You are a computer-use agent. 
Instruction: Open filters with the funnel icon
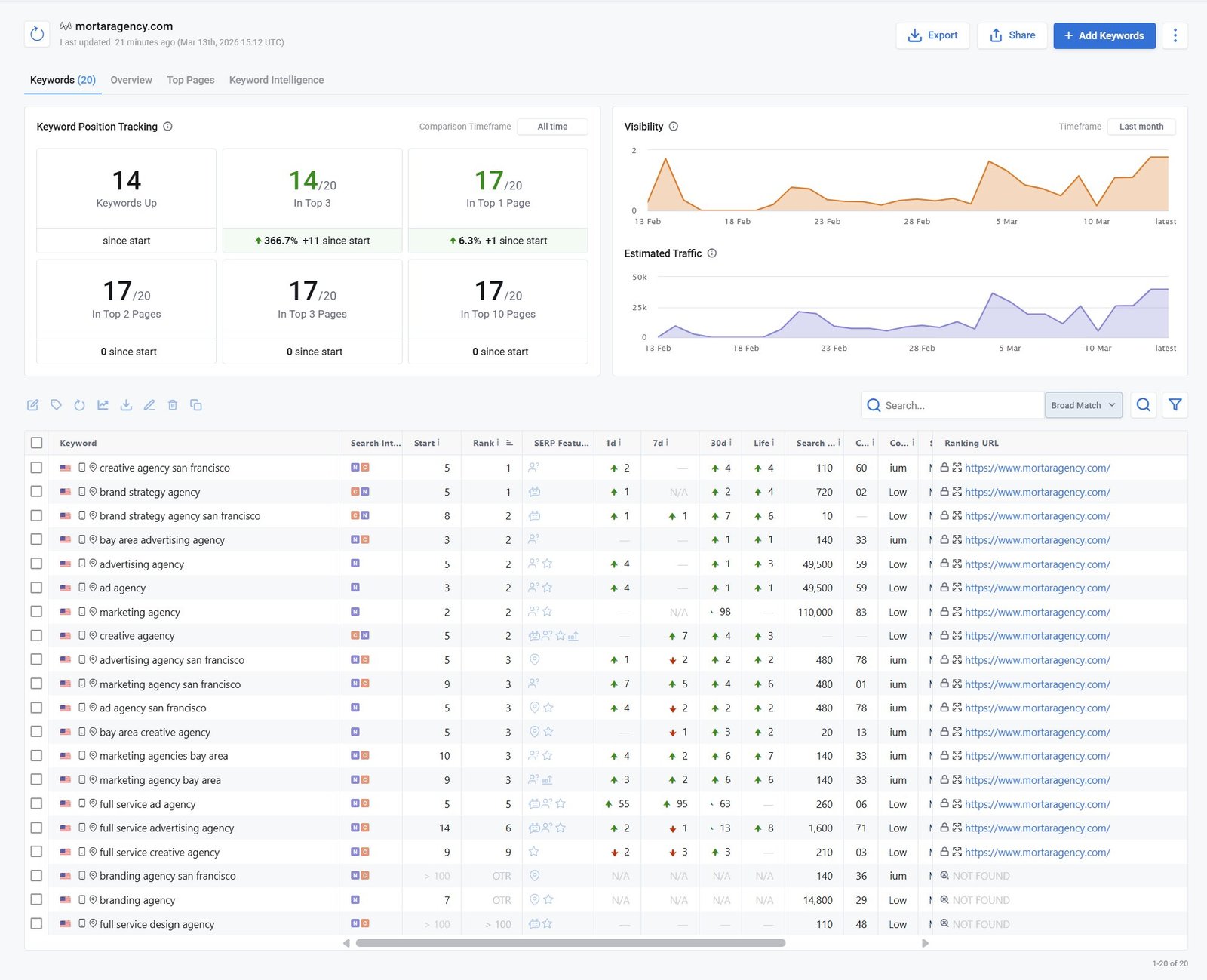tap(1175, 405)
